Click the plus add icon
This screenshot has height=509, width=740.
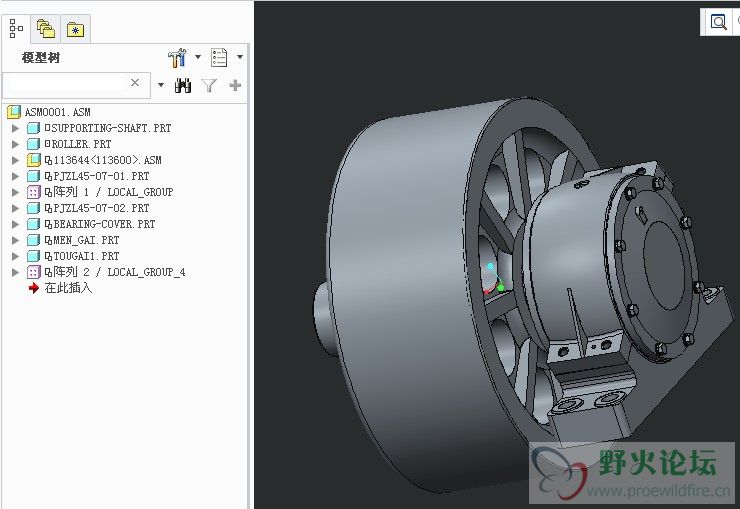point(235,85)
